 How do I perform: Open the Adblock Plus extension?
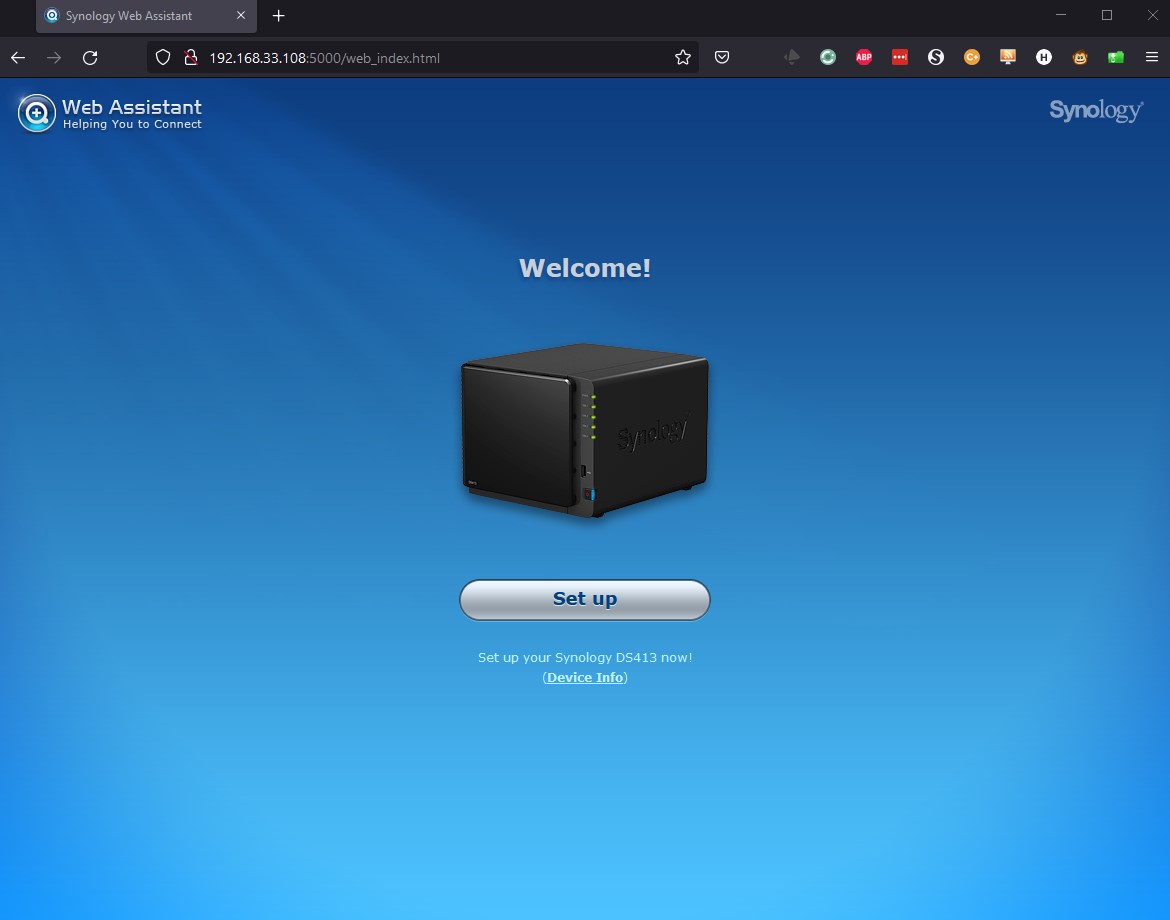pyautogui.click(x=864, y=58)
